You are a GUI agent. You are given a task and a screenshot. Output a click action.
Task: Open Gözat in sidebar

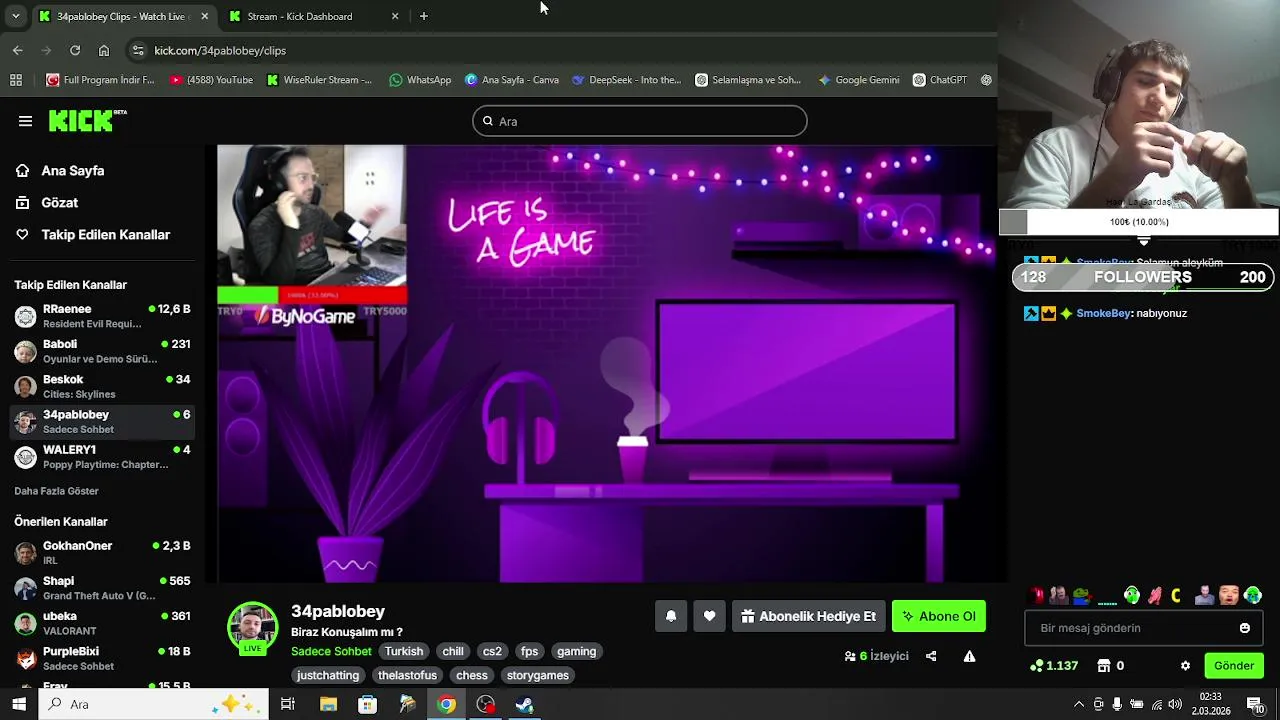pyautogui.click(x=60, y=203)
